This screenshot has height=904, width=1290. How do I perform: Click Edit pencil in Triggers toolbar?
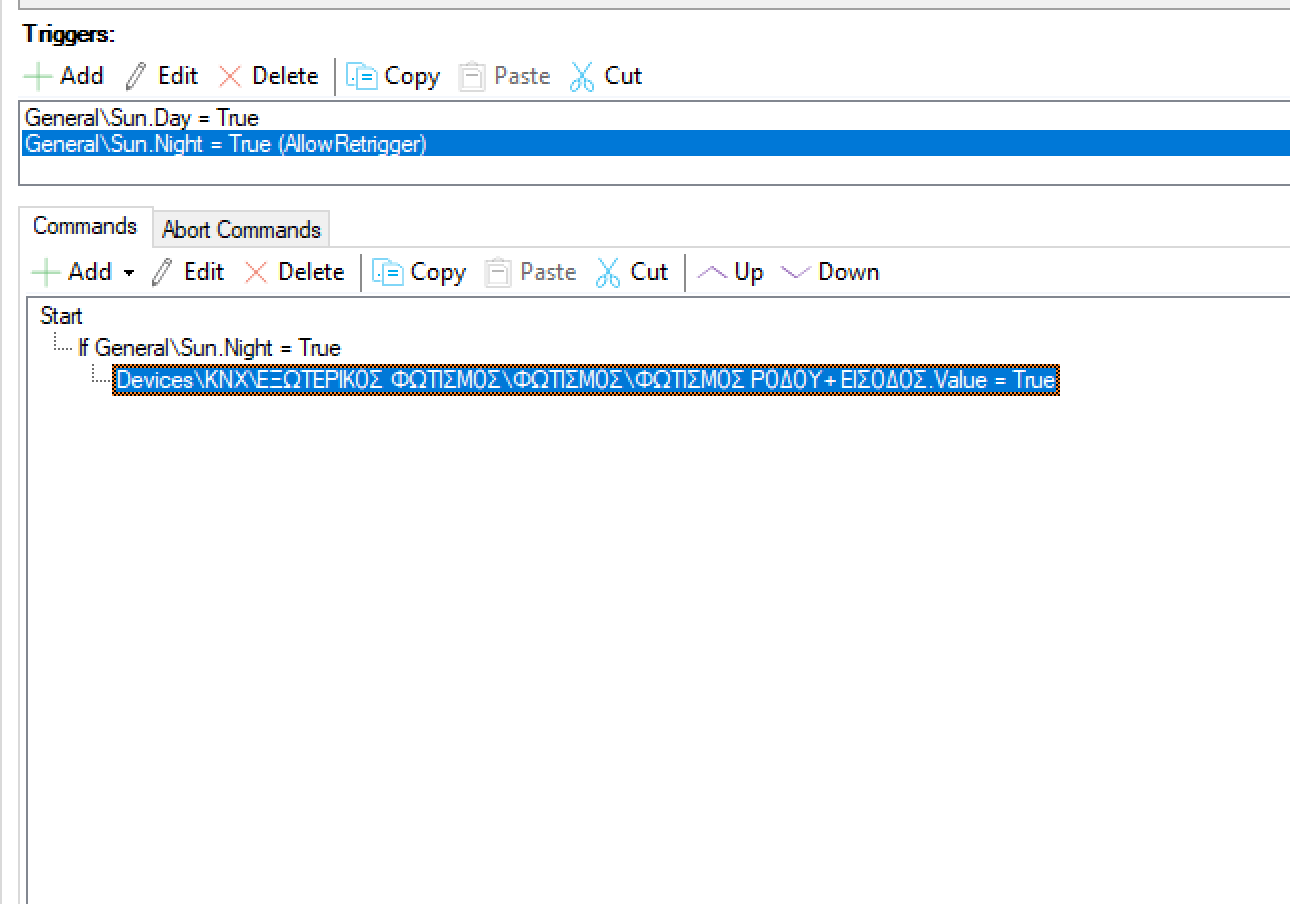coord(162,76)
